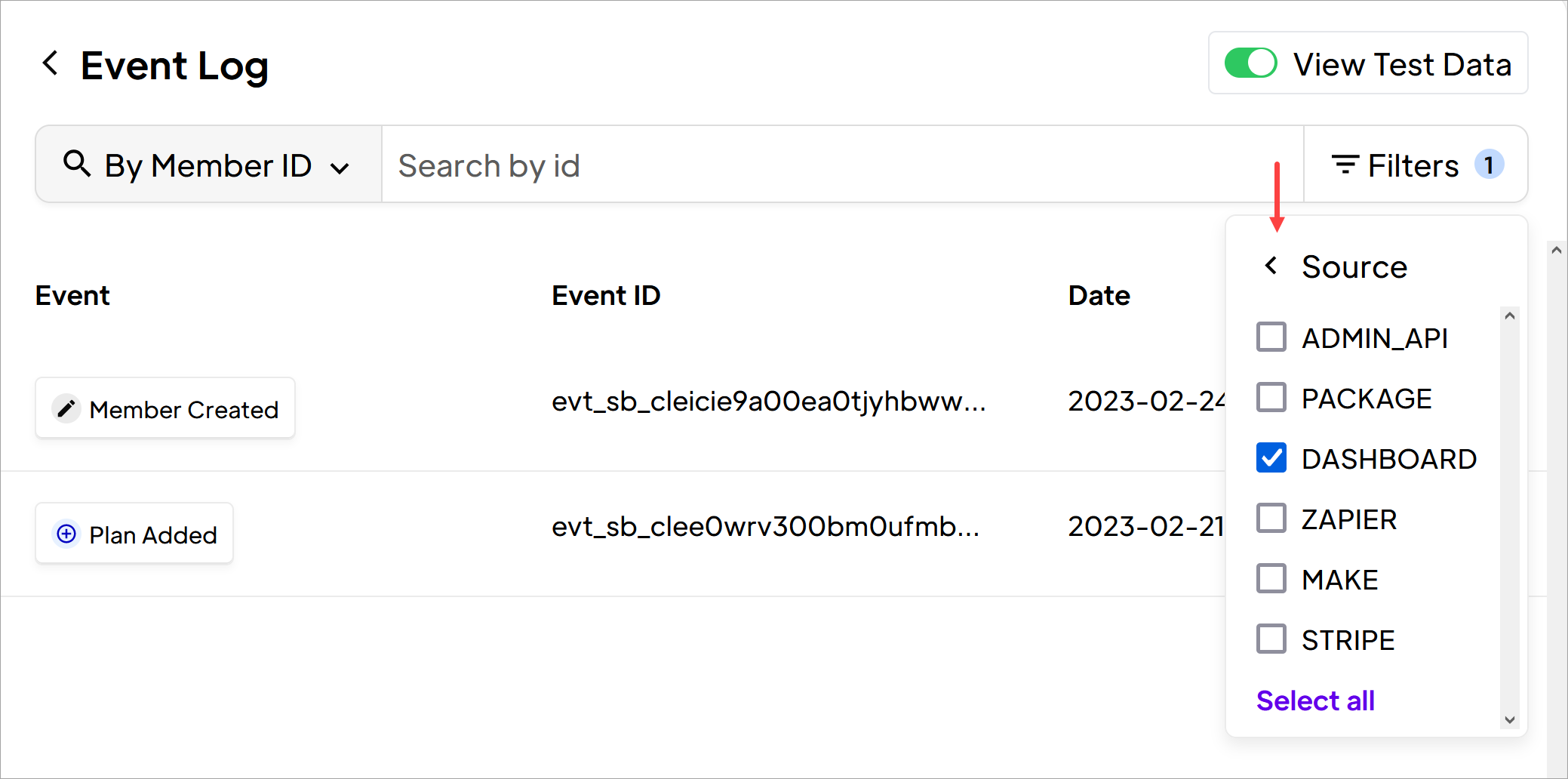The width and height of the screenshot is (1568, 779).
Task: Click the search magnifier icon
Action: click(x=77, y=163)
